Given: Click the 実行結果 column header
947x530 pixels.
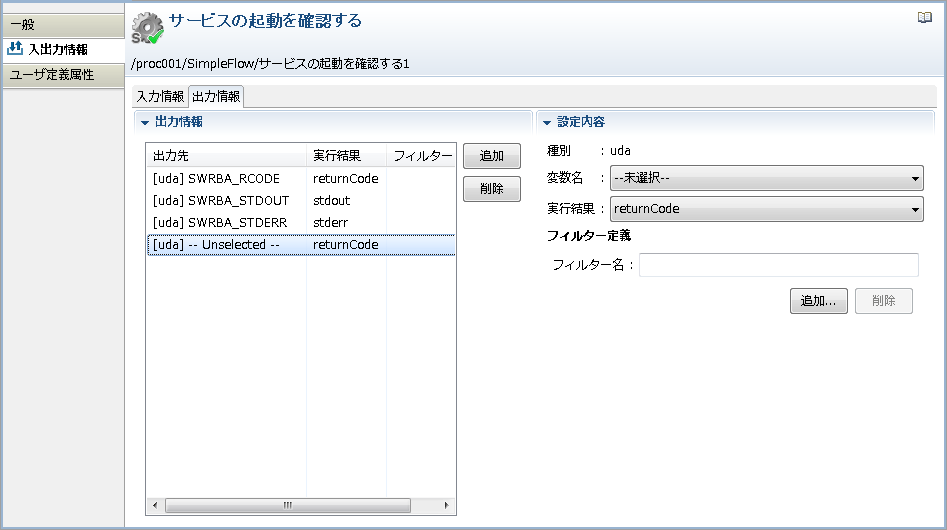Looking at the screenshot, I should click(x=346, y=156).
